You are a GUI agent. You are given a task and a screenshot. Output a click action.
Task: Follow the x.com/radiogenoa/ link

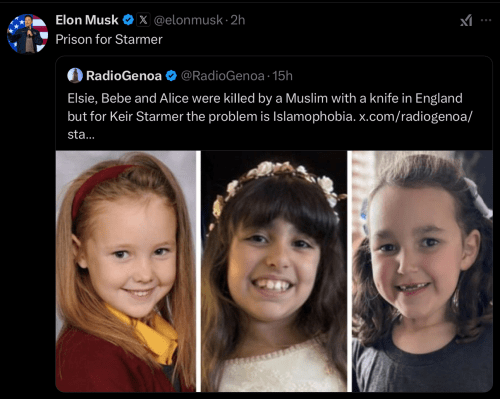coord(416,117)
